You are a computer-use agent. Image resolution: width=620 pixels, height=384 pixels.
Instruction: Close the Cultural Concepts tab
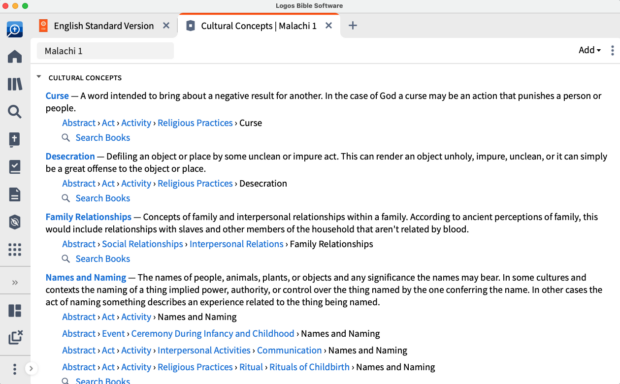coord(329,26)
